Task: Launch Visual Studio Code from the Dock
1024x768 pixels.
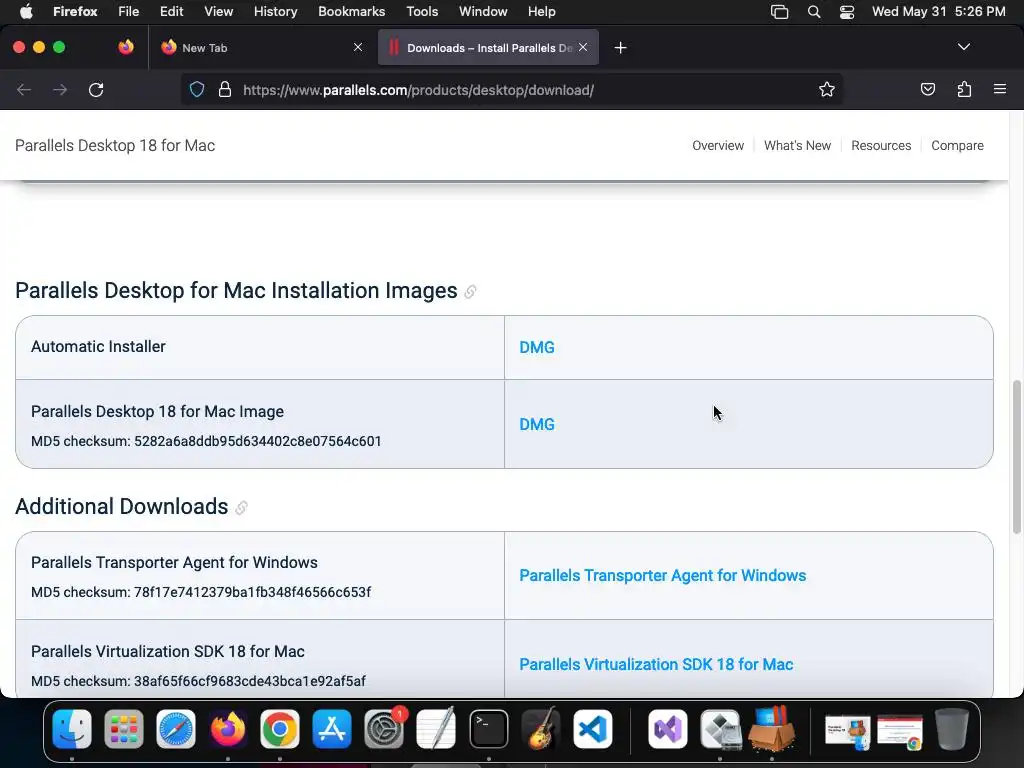Action: (593, 729)
